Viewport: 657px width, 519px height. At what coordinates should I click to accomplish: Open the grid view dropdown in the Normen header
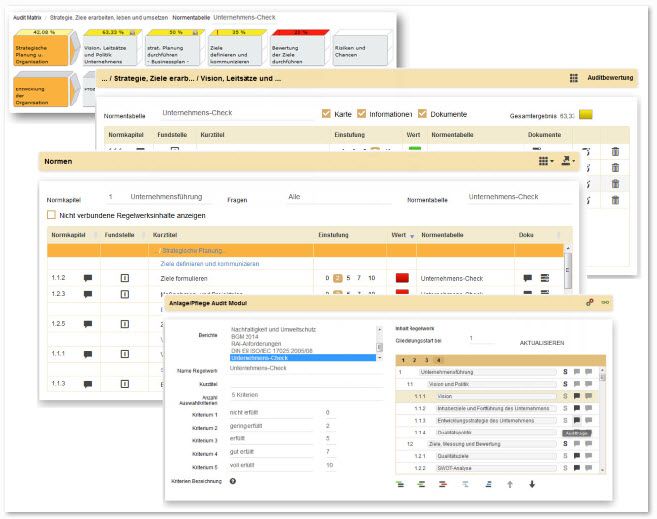[545, 159]
